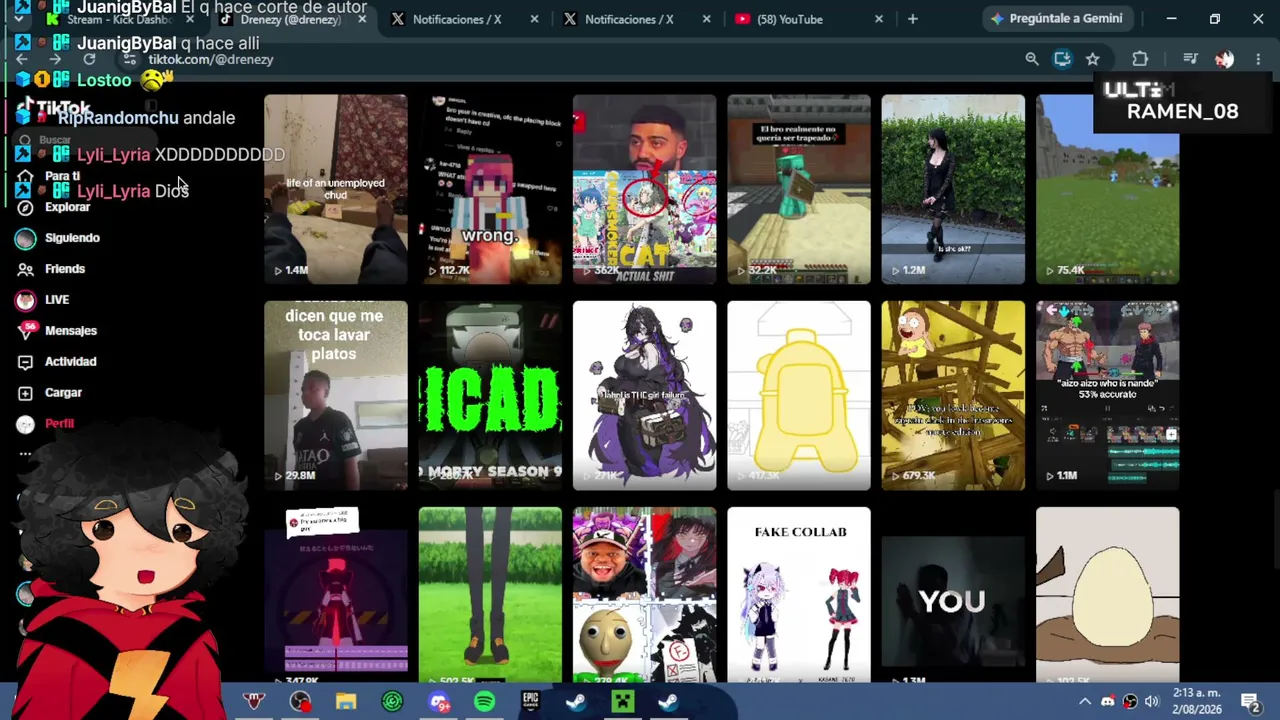The height and width of the screenshot is (720, 1280).
Task: Reload the TikTok page
Action: [89, 59]
